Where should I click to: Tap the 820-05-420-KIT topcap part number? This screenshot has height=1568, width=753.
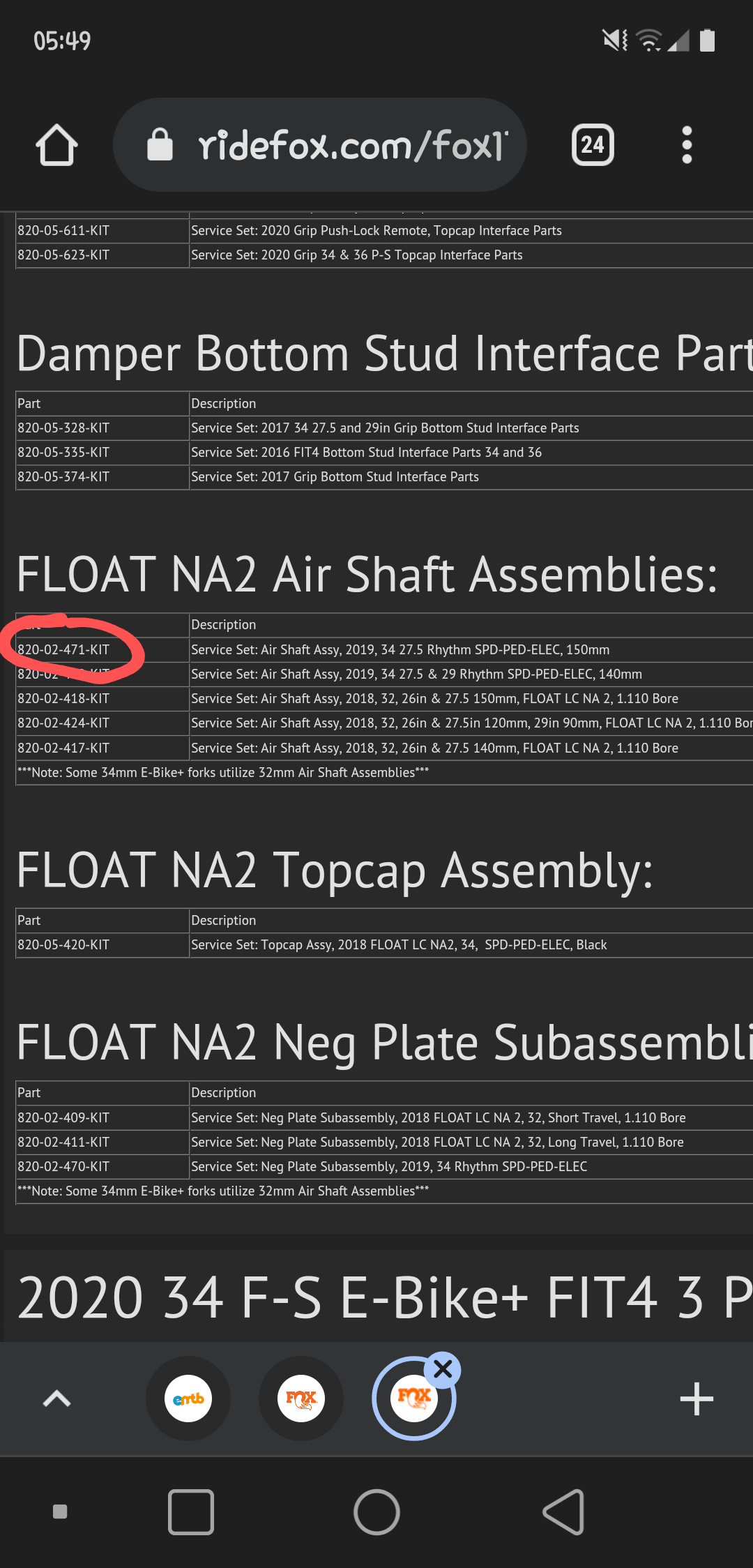[x=63, y=945]
